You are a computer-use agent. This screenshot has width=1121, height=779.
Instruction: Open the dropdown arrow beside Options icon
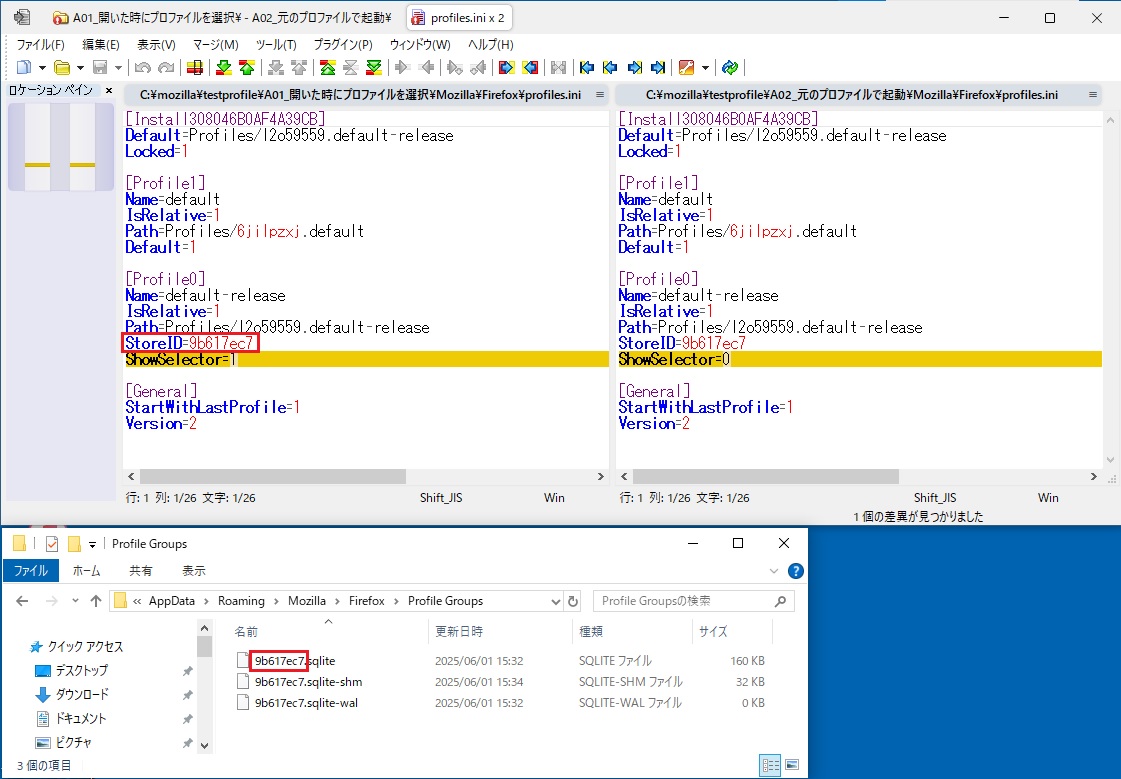pos(705,68)
